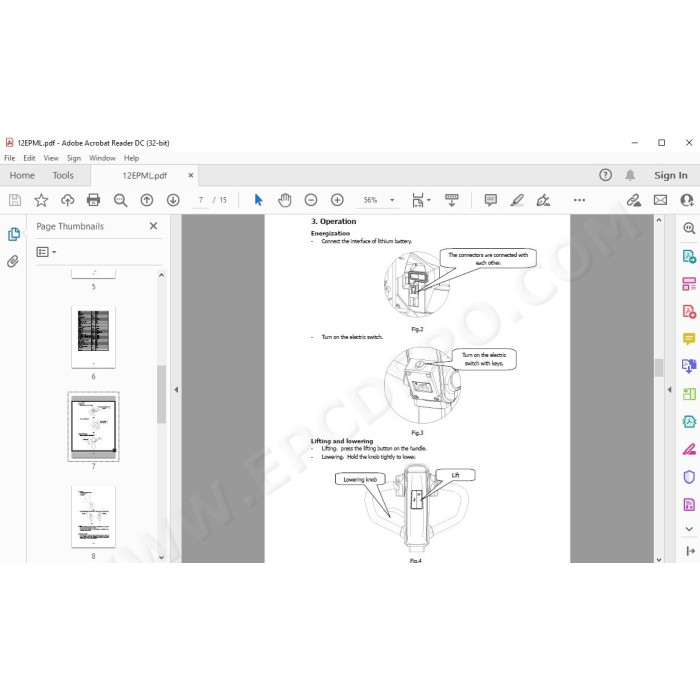This screenshot has height=700, width=700.
Task: Open thumbnails options dropdown
Action: [x=46, y=252]
